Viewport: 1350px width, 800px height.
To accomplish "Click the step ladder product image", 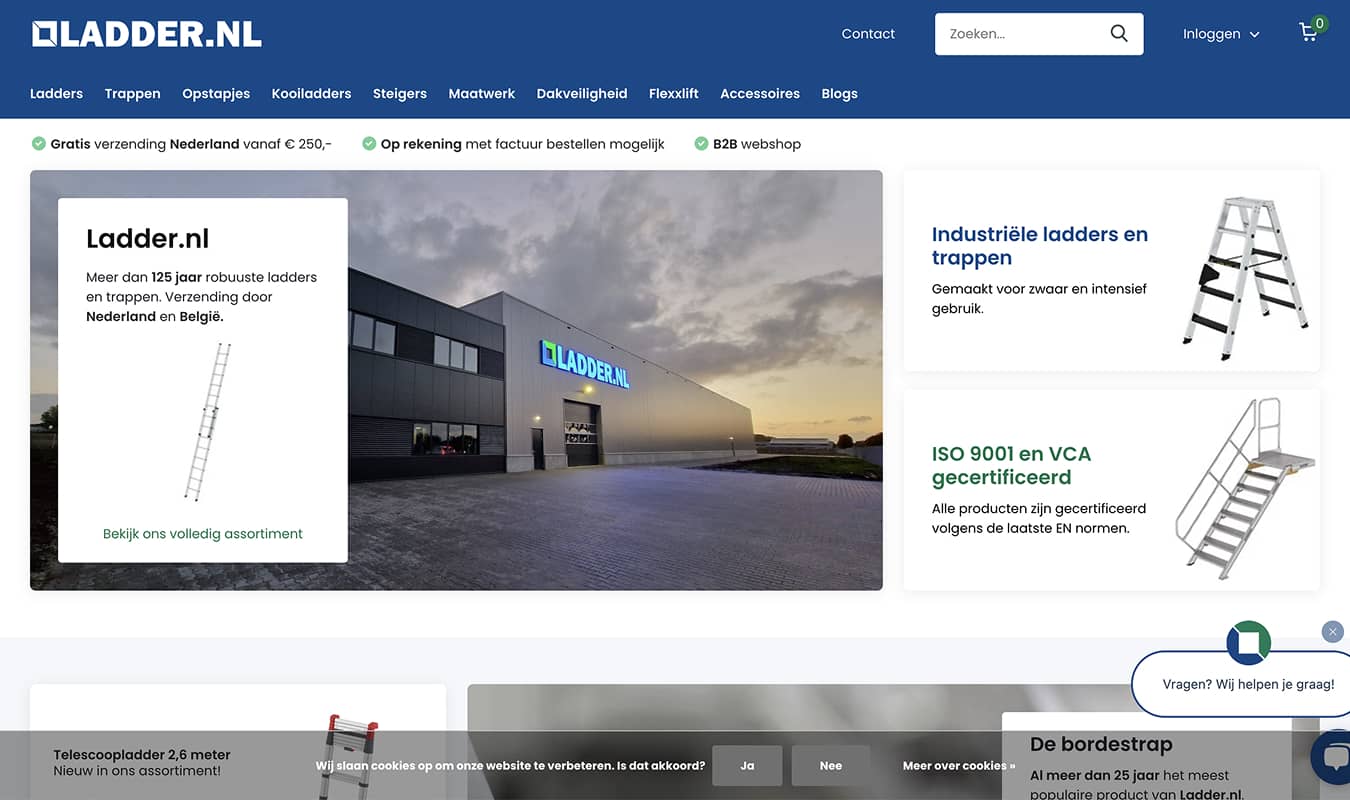I will pos(1245,278).
